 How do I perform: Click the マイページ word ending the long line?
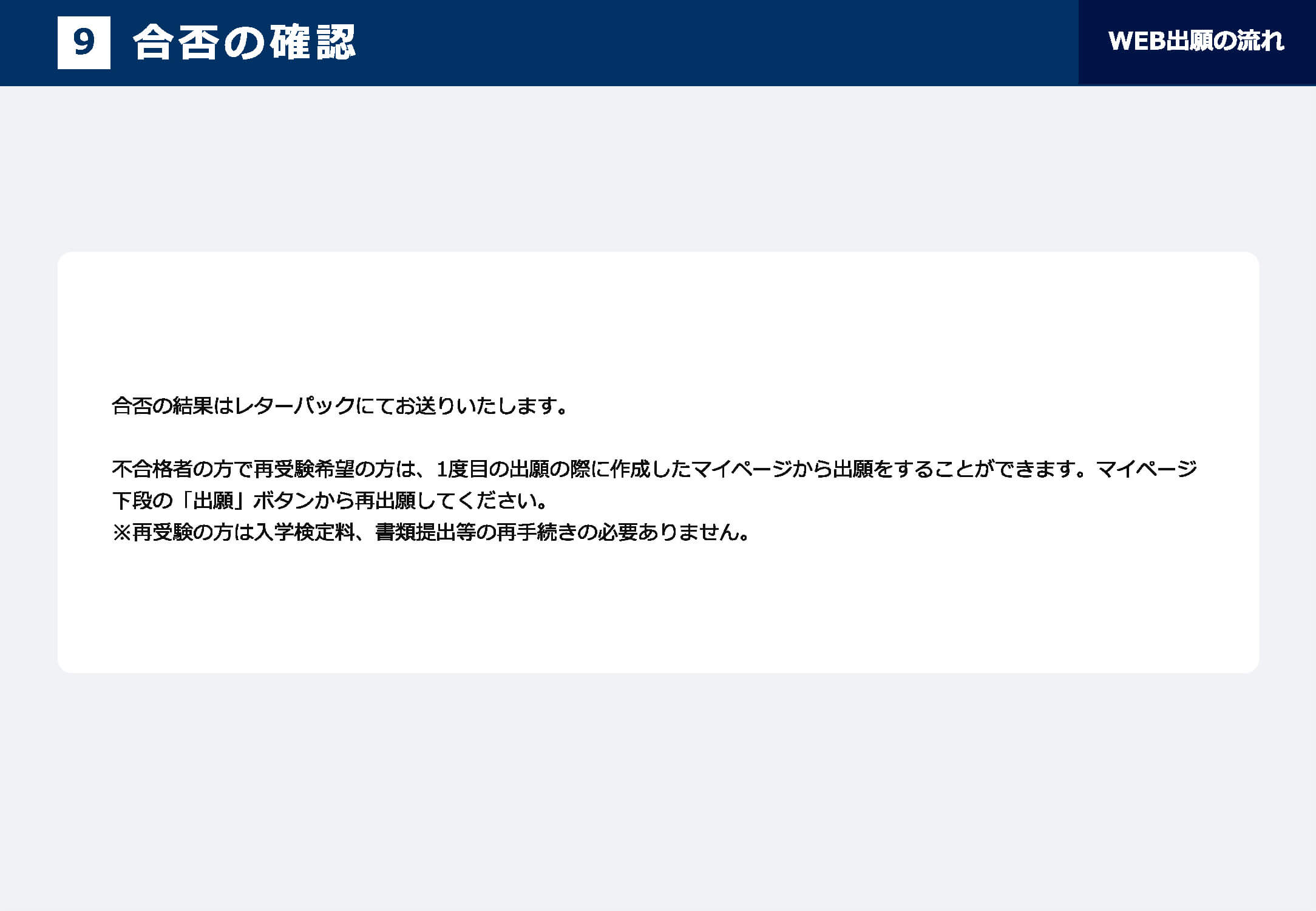pos(1147,469)
